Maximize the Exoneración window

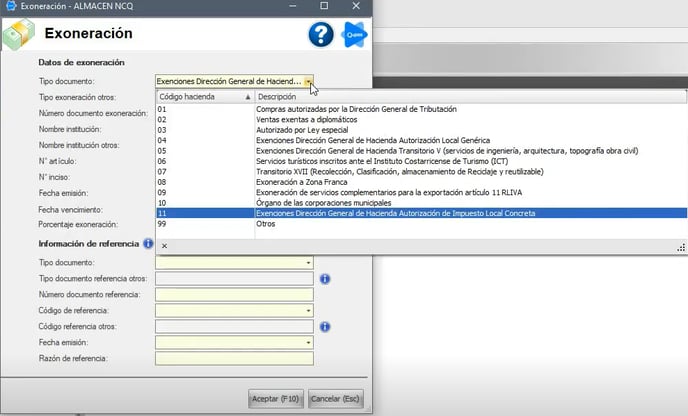coord(324,6)
